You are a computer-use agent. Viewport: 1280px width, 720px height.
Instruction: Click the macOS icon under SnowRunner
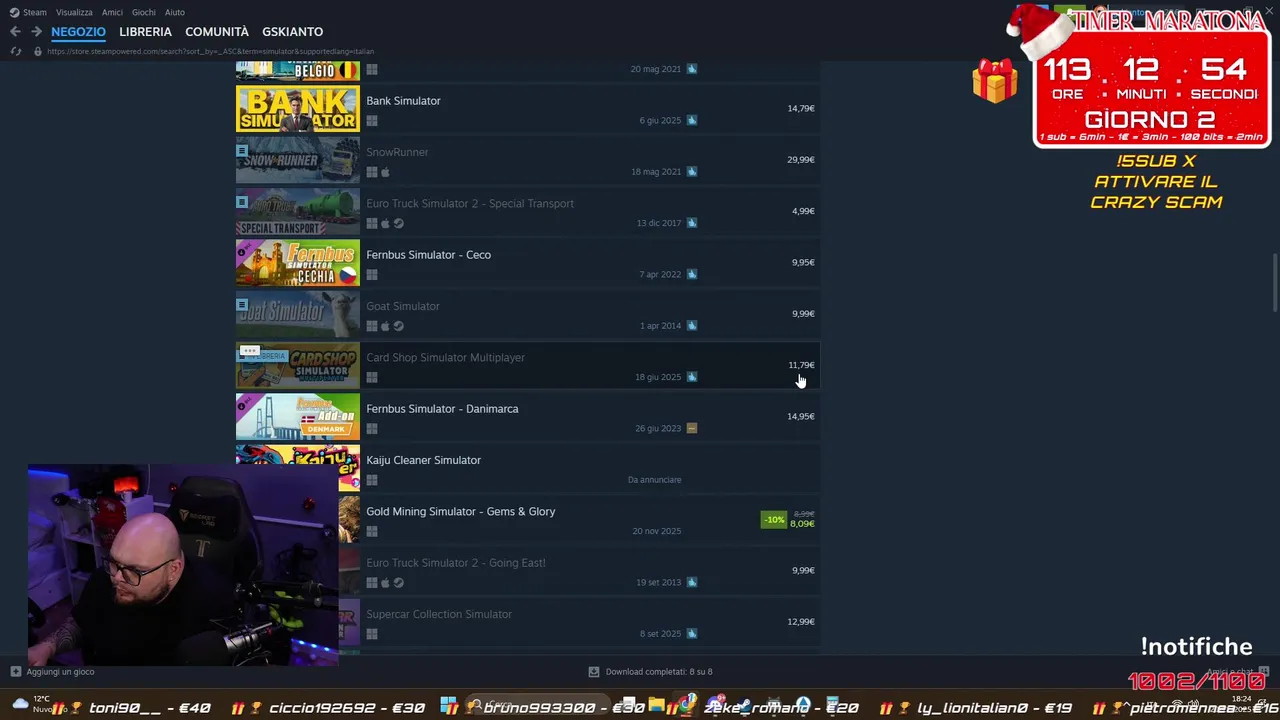[385, 172]
